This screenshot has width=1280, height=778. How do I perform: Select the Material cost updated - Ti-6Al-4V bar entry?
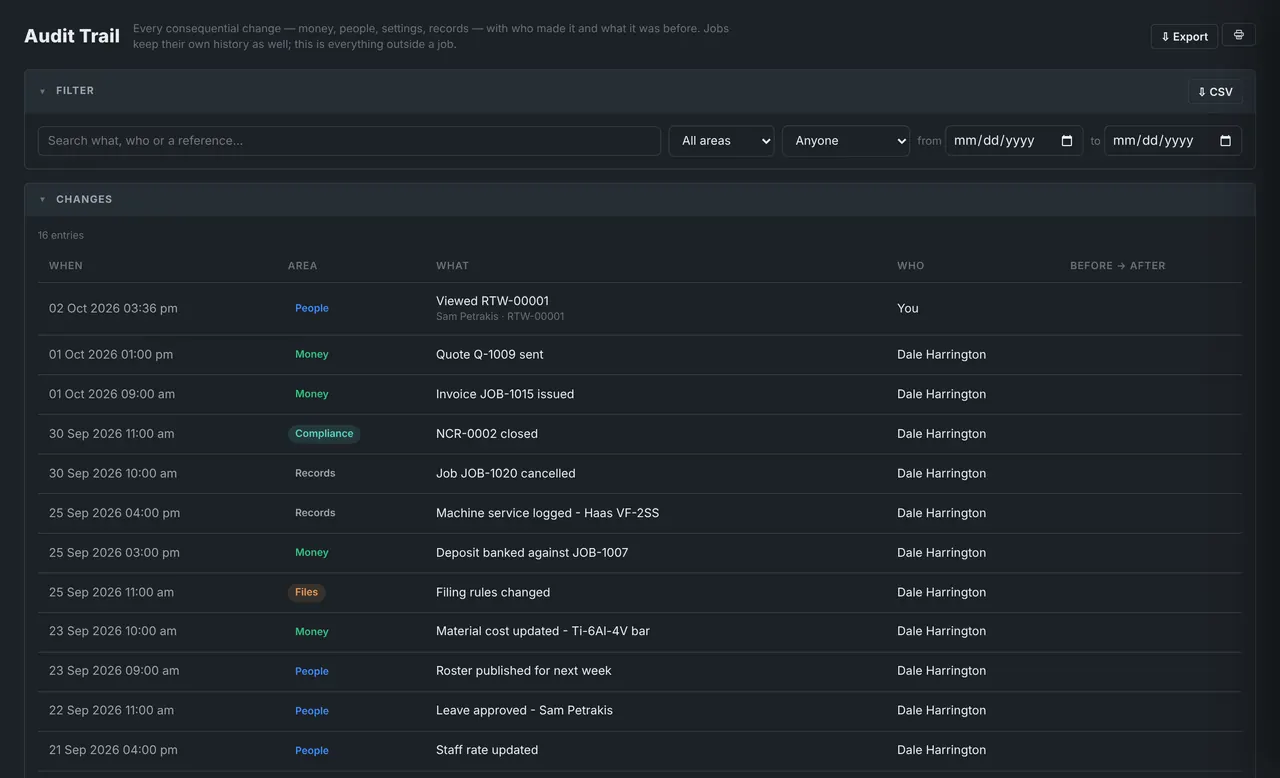[x=640, y=632]
